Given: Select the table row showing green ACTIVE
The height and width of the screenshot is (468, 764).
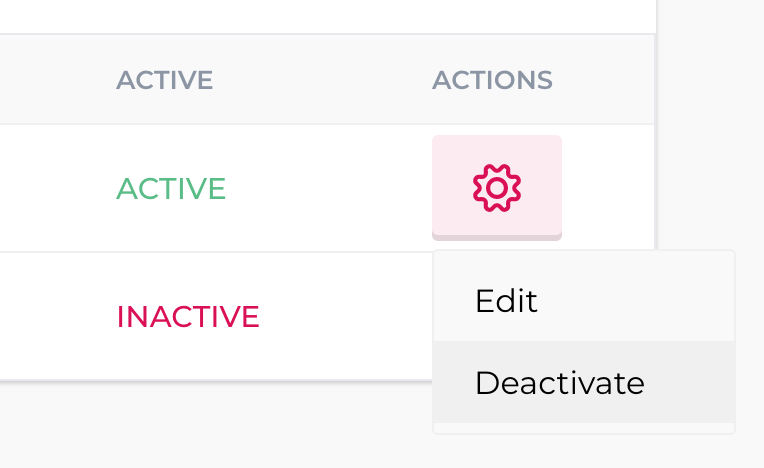Looking at the screenshot, I should 327,188.
